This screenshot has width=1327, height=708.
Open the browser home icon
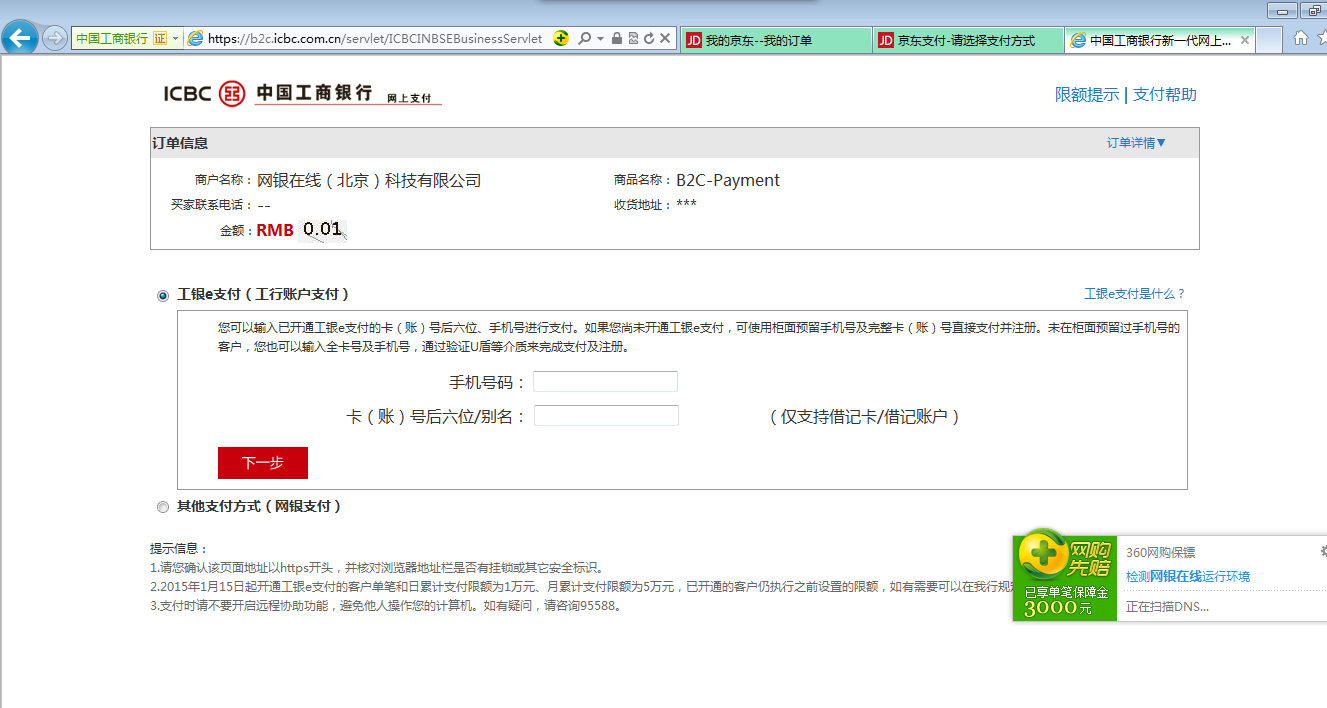point(1301,39)
